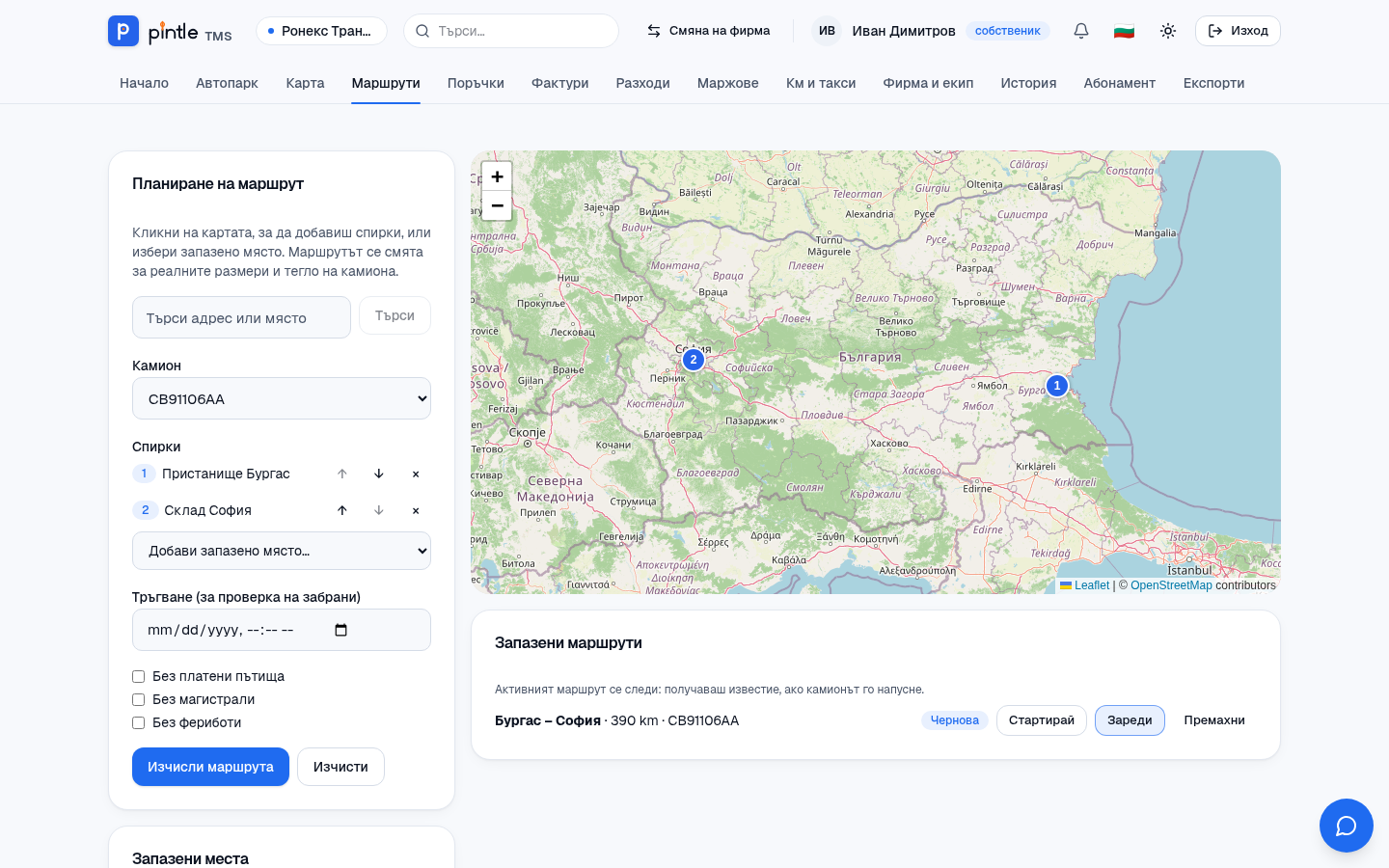Toggle light/dark theme sun icon
The image size is (1389, 868).
pyautogui.click(x=1168, y=31)
